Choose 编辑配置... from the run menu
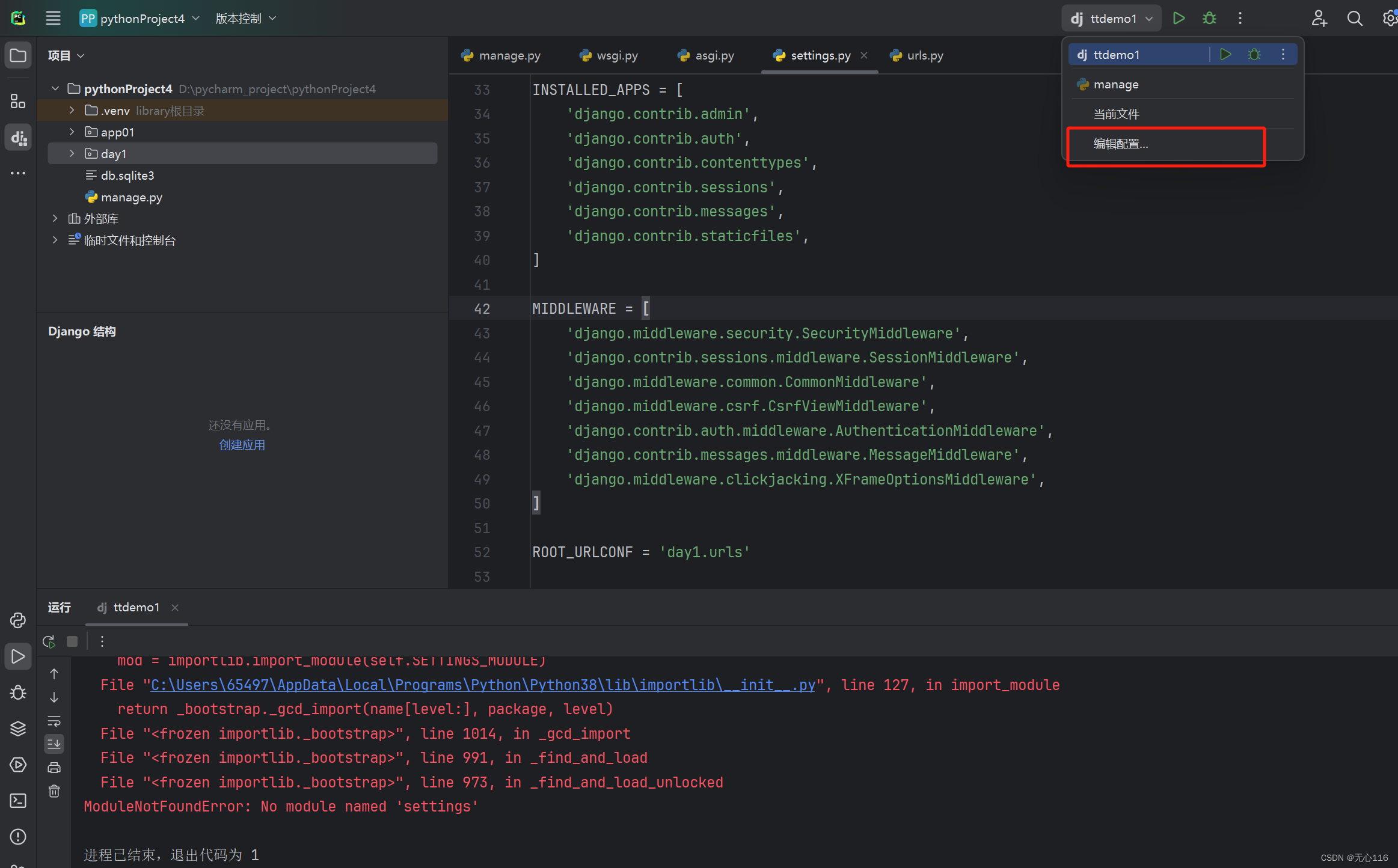The width and height of the screenshot is (1398, 868). click(x=1120, y=144)
